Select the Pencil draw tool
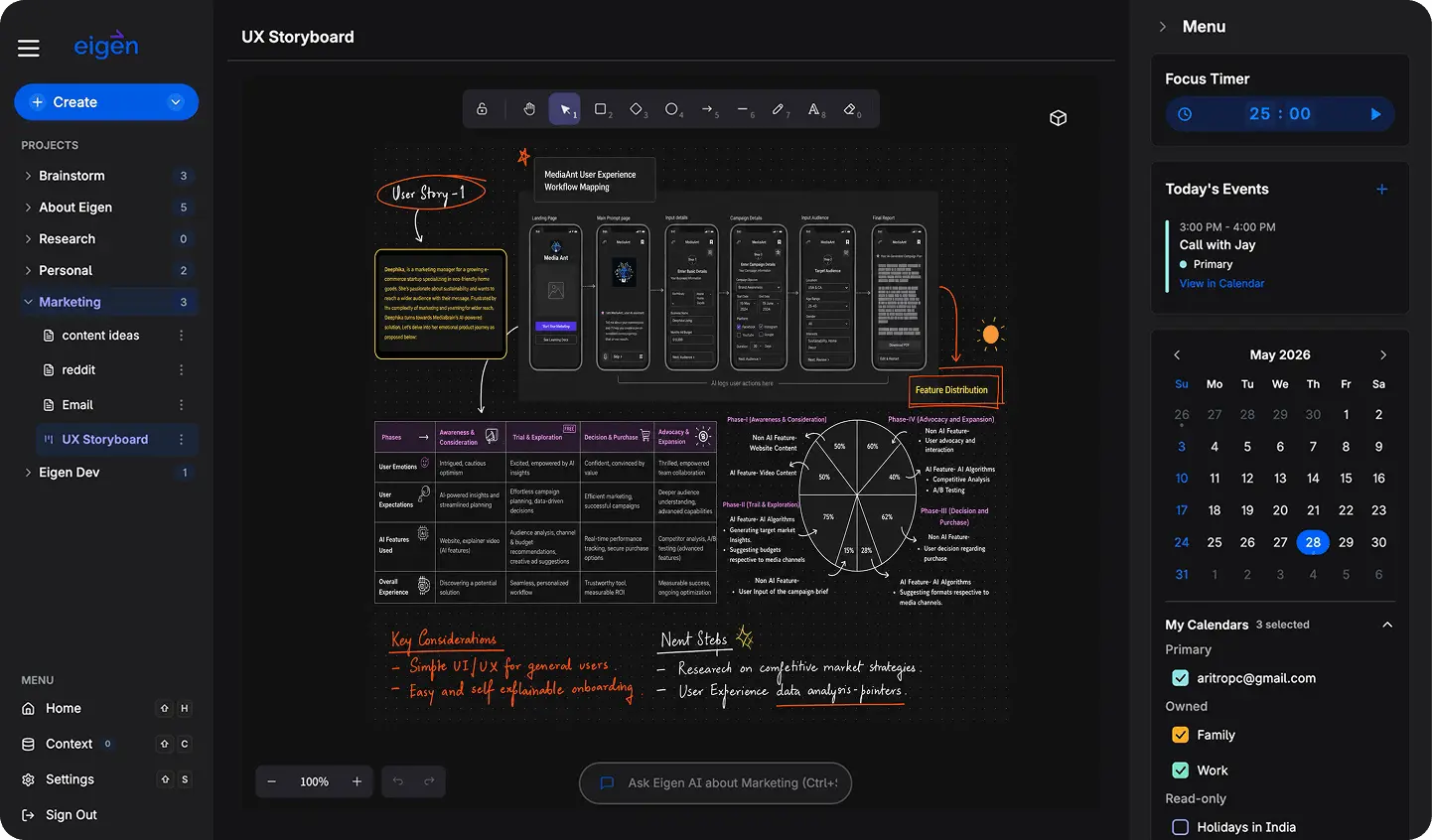 click(x=780, y=109)
